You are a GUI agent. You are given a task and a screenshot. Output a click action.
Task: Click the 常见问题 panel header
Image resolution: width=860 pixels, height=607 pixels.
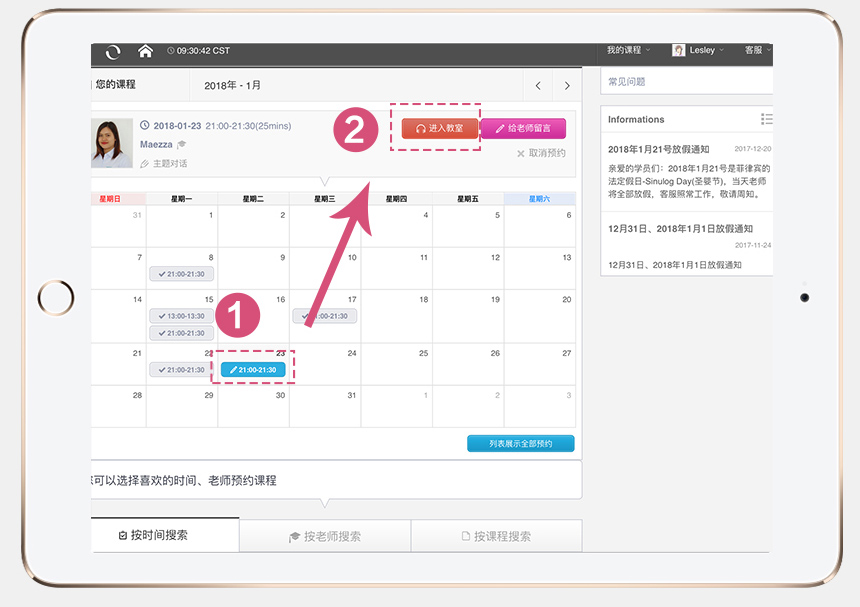tap(687, 82)
